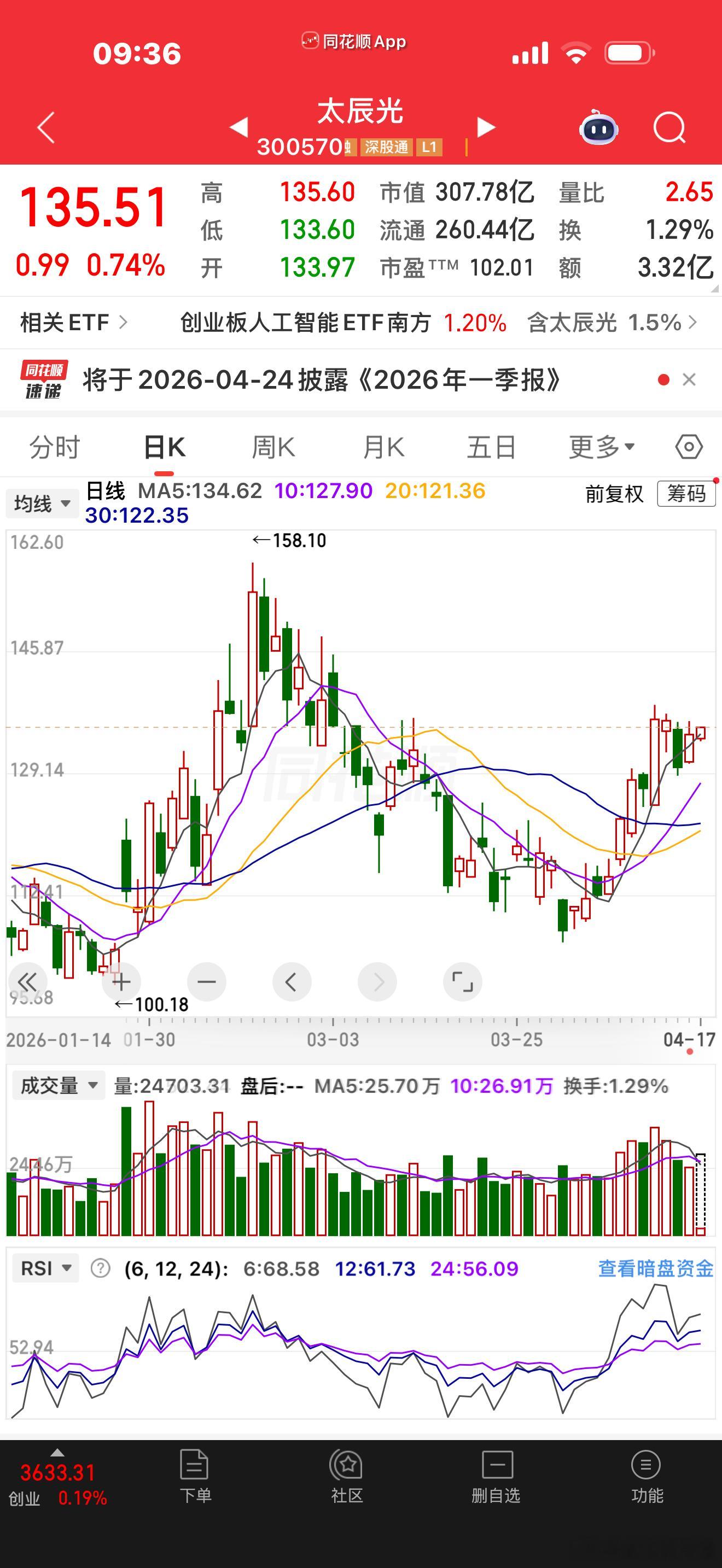Open the AI robot assistant
722x1568 pixels.
click(598, 127)
